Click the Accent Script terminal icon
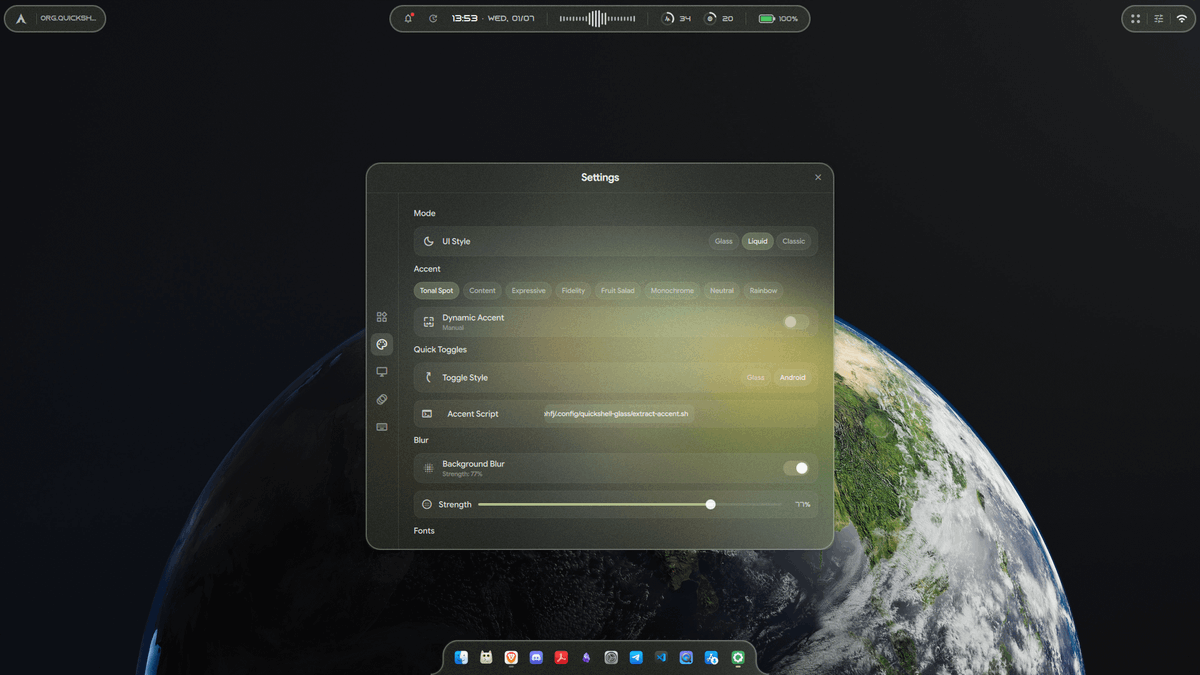 point(427,414)
